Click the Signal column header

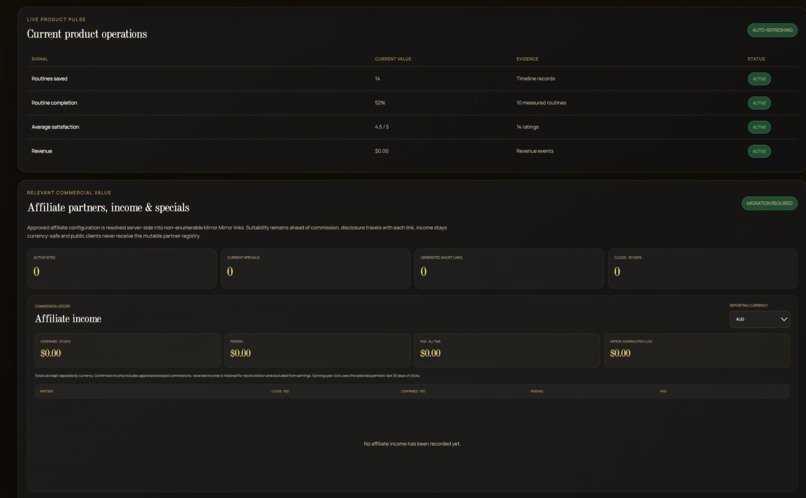point(40,59)
